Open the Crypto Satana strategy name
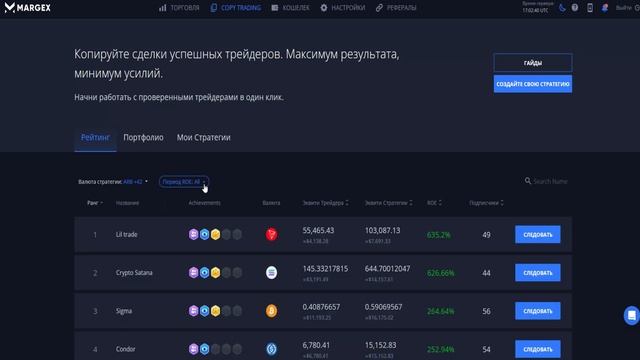 coord(134,273)
